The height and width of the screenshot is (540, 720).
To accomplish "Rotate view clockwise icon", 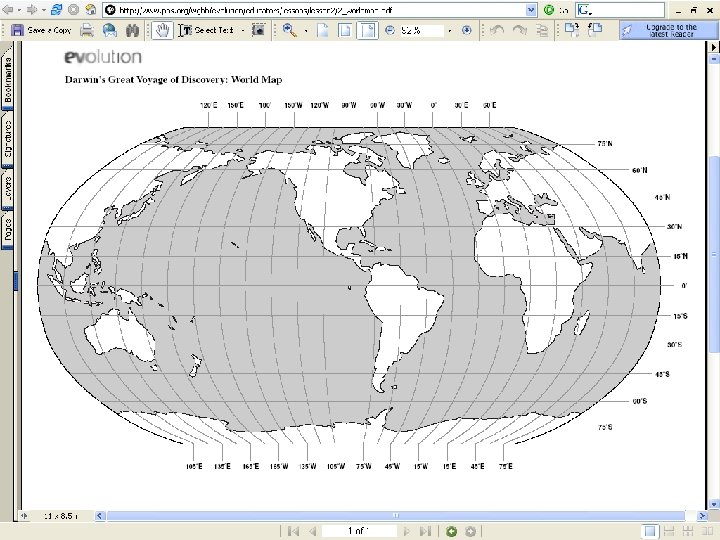I will [x=519, y=30].
